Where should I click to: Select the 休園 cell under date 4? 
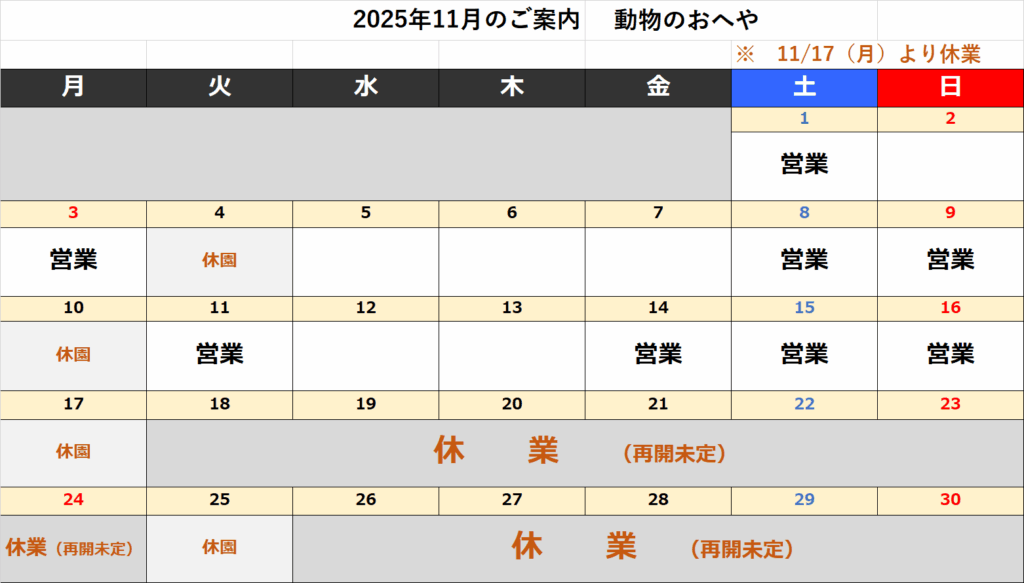click(219, 260)
